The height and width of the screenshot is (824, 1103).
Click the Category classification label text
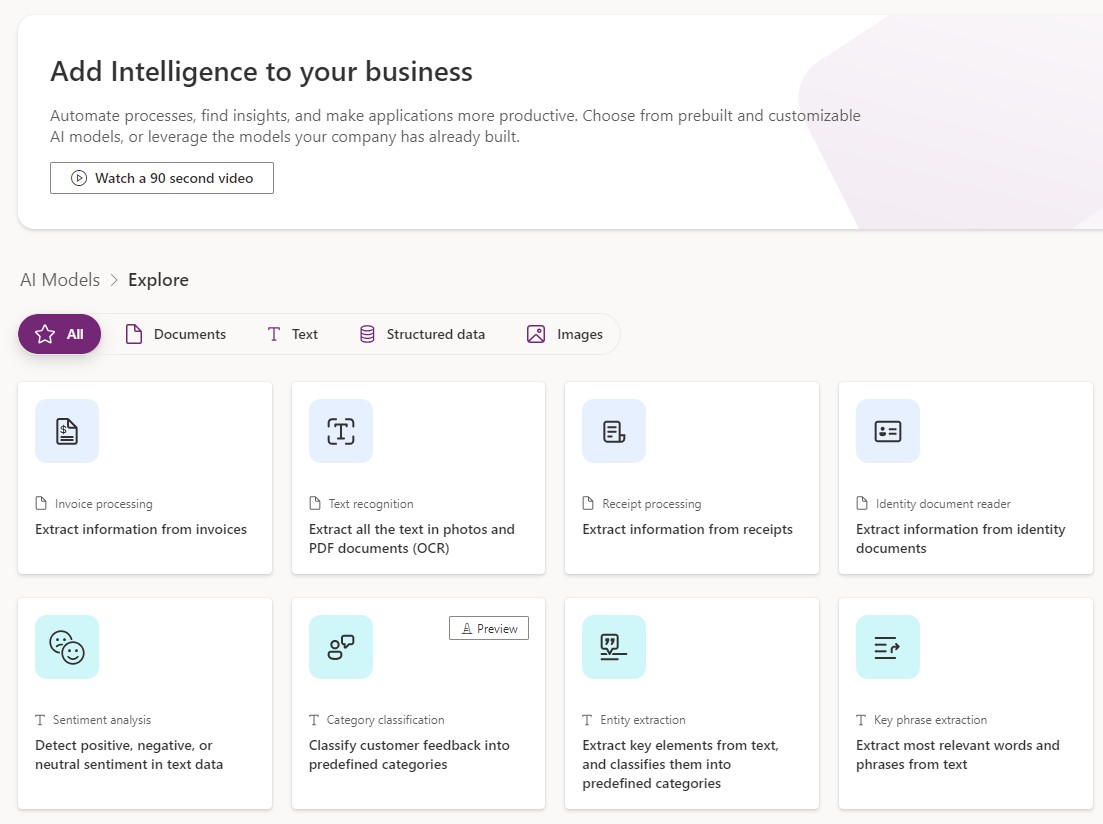click(385, 720)
